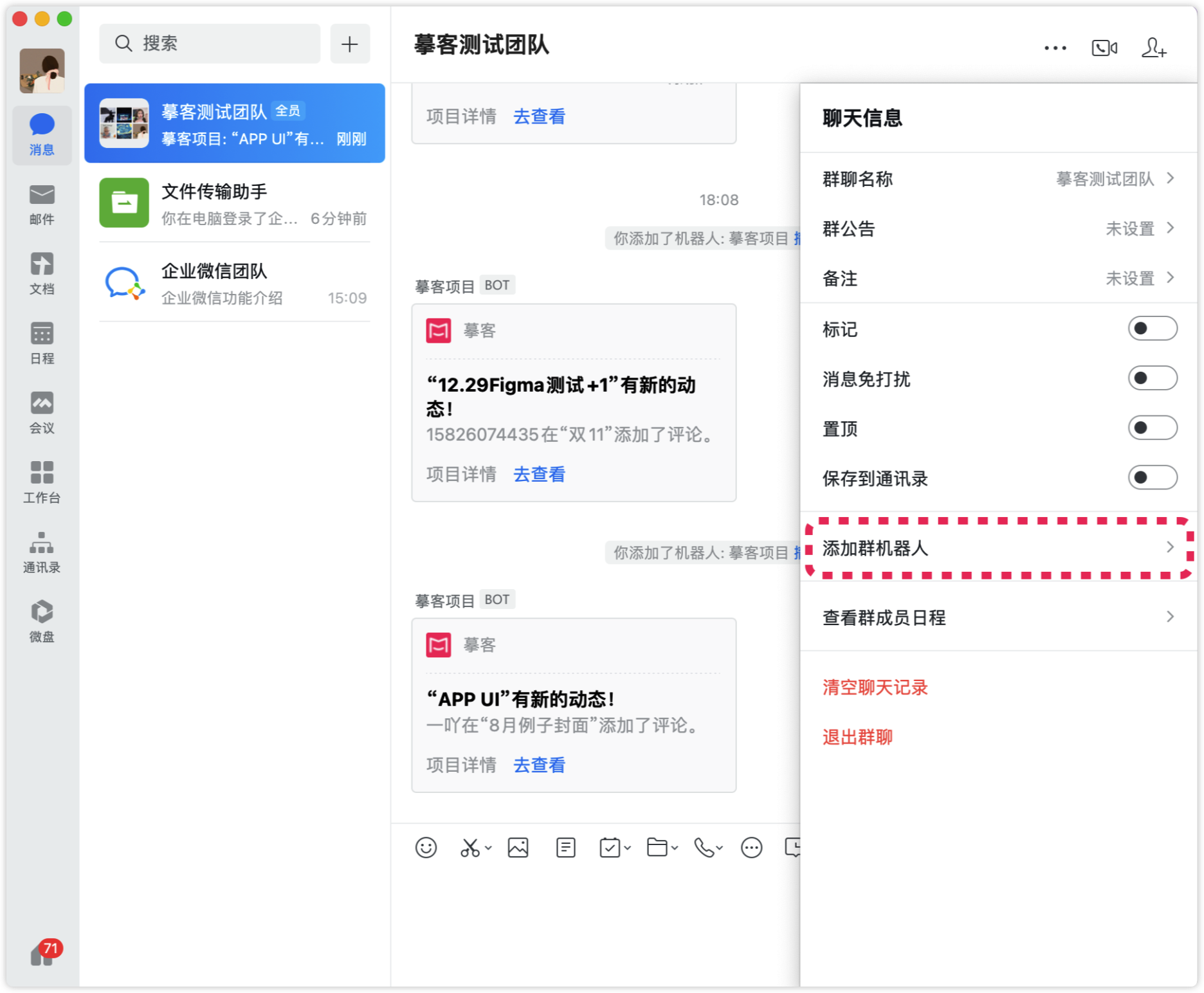Click the add member icon in header
This screenshot has height=993, width=1204.
[1154, 48]
